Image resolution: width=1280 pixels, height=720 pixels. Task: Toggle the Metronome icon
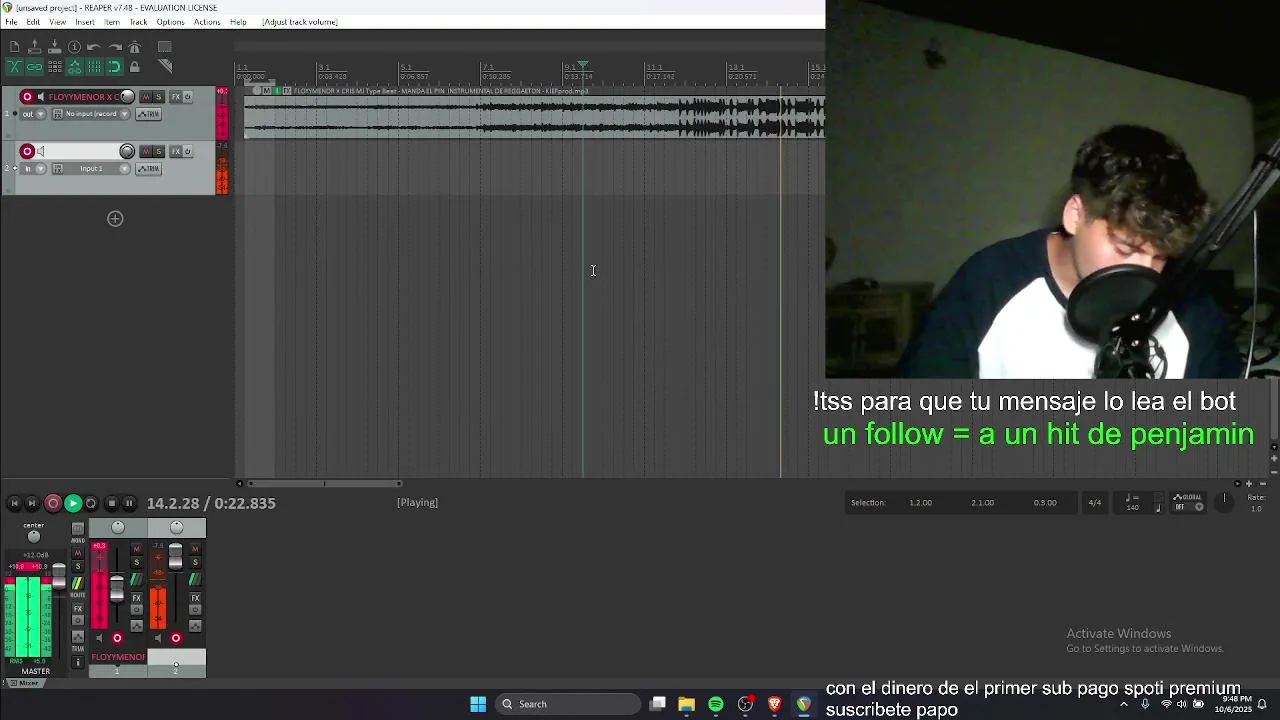click(135, 47)
